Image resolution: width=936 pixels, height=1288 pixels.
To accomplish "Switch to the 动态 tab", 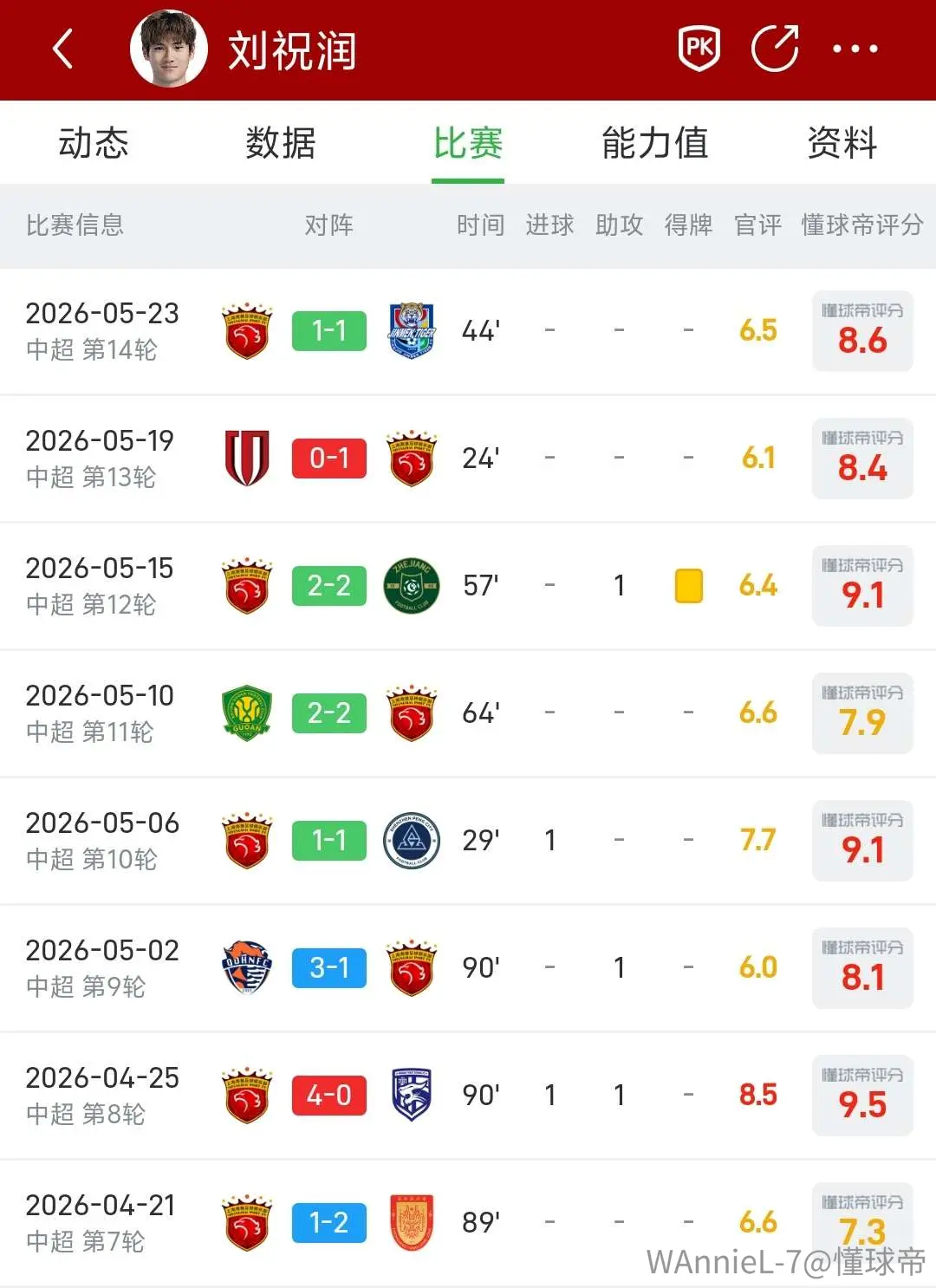I will 94,143.
